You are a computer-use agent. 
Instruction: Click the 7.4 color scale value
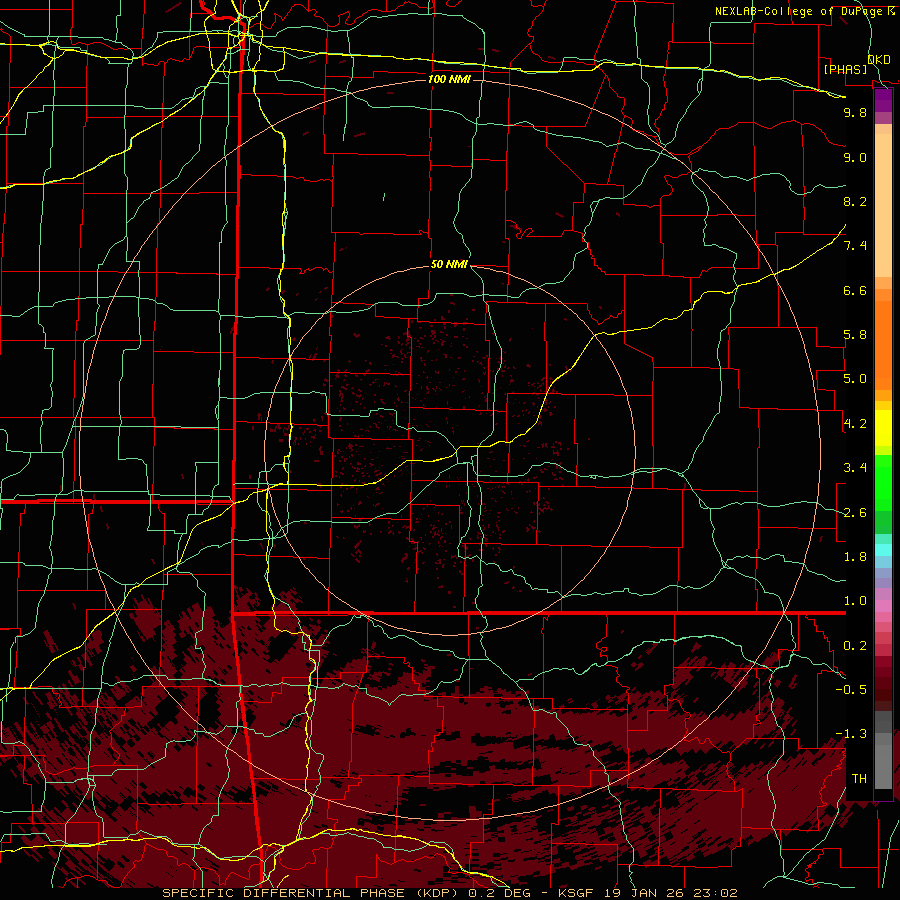point(855,246)
